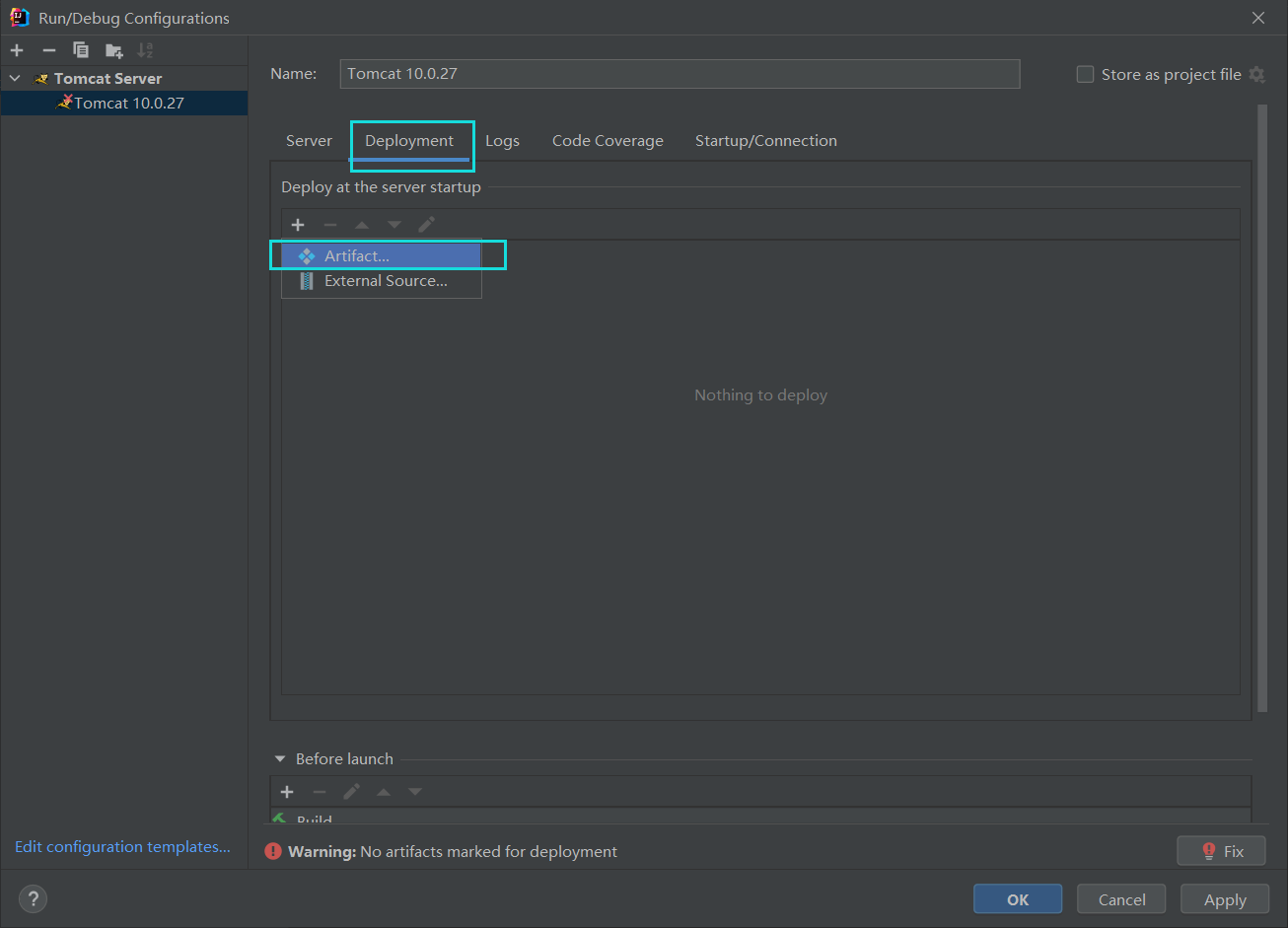Move Before launch task down
The height and width of the screenshot is (928, 1288).
tap(415, 792)
